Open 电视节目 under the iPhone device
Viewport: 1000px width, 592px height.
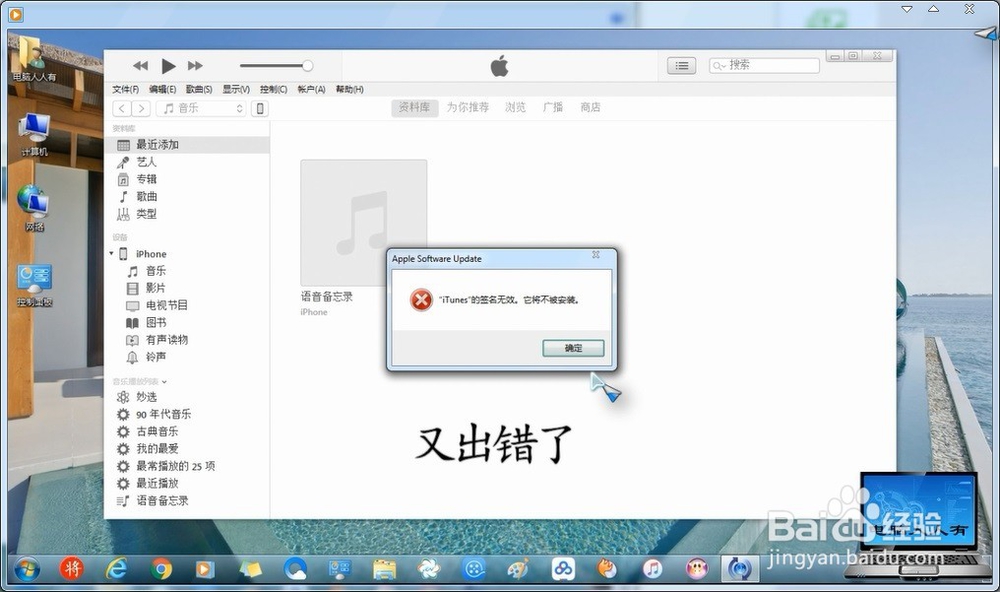[x=167, y=306]
